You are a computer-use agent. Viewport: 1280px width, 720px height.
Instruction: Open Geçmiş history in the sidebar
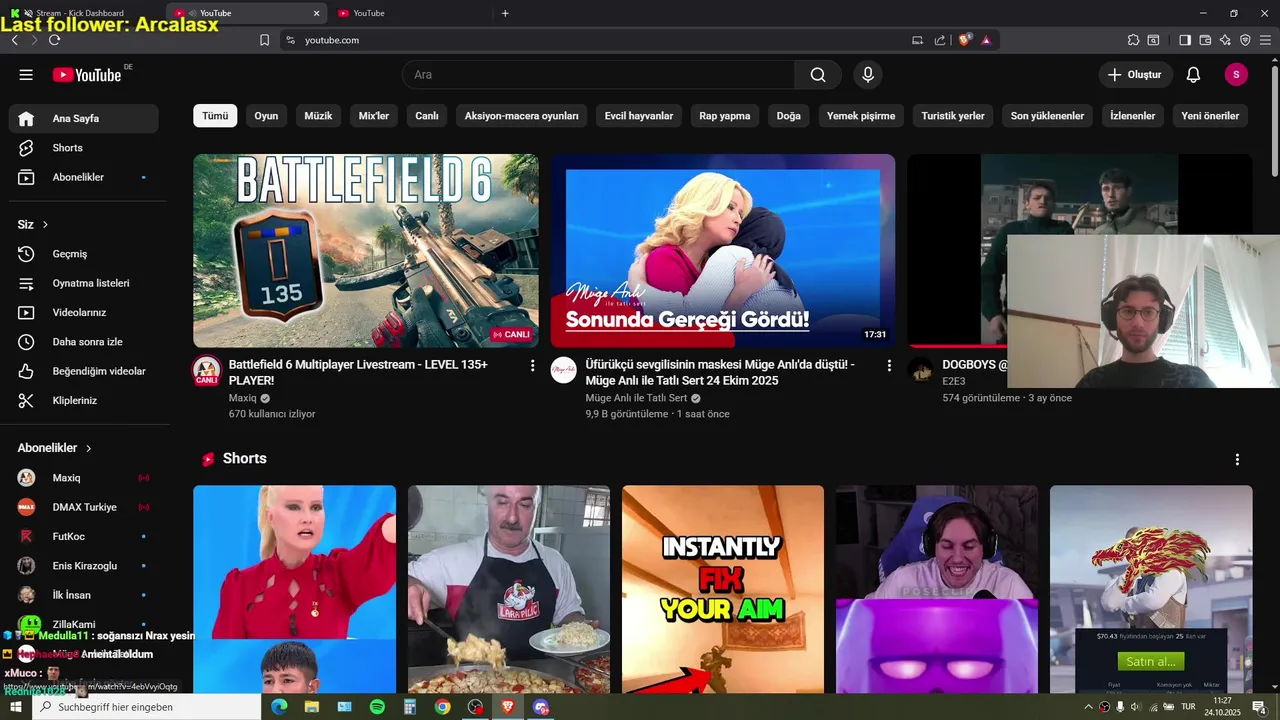click(x=84, y=254)
